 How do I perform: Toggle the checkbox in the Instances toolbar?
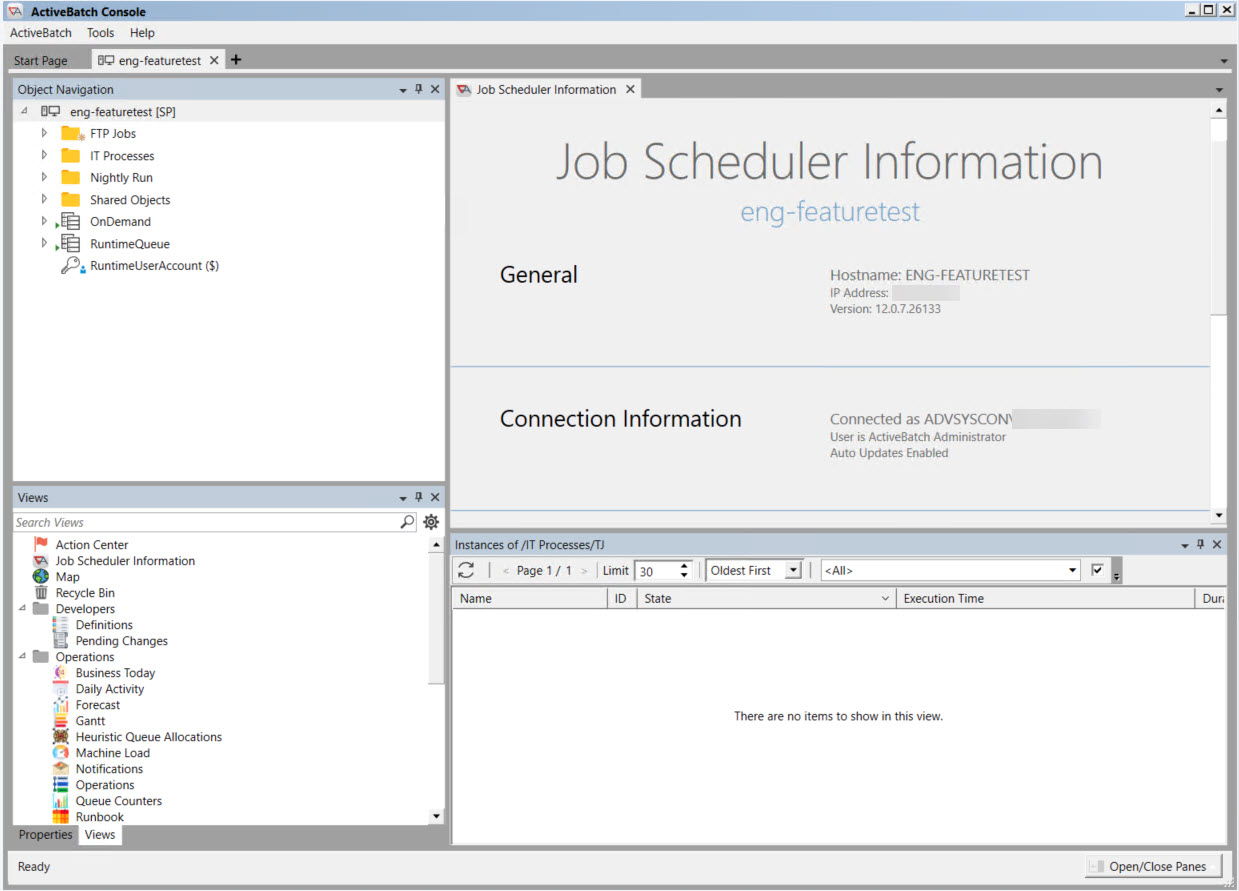point(1097,570)
